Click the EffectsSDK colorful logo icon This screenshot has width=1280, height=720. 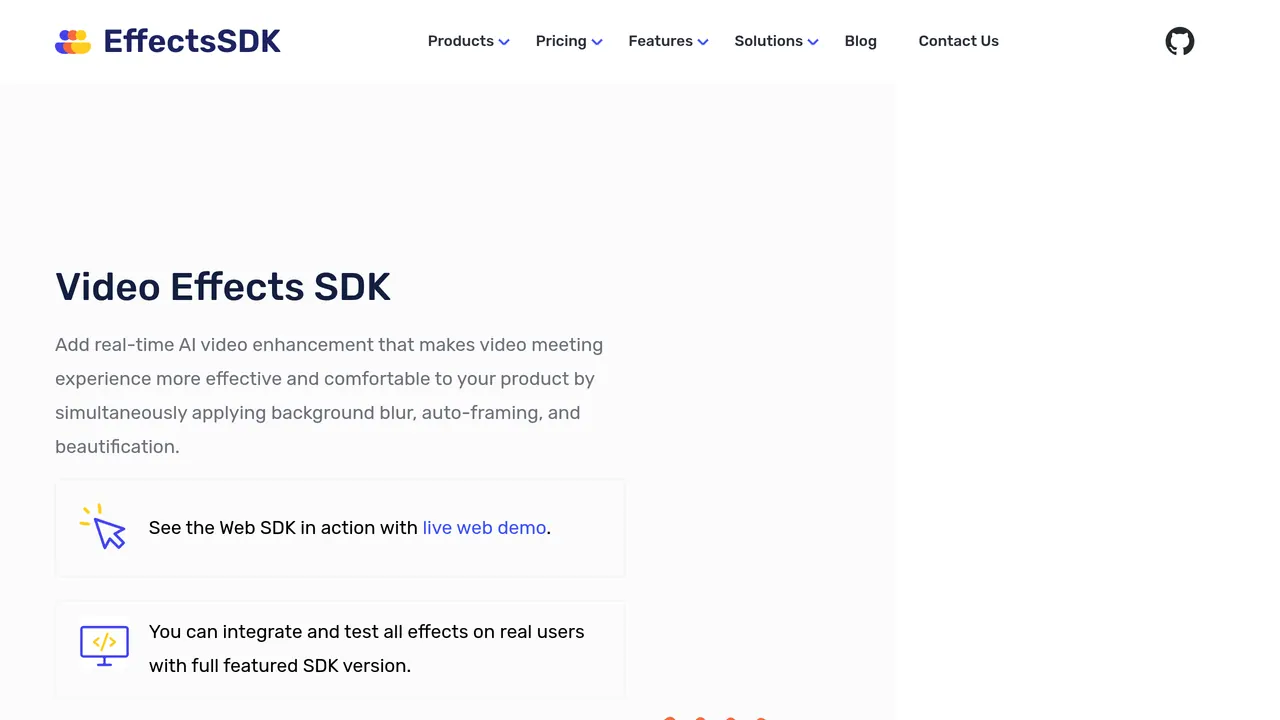click(73, 41)
